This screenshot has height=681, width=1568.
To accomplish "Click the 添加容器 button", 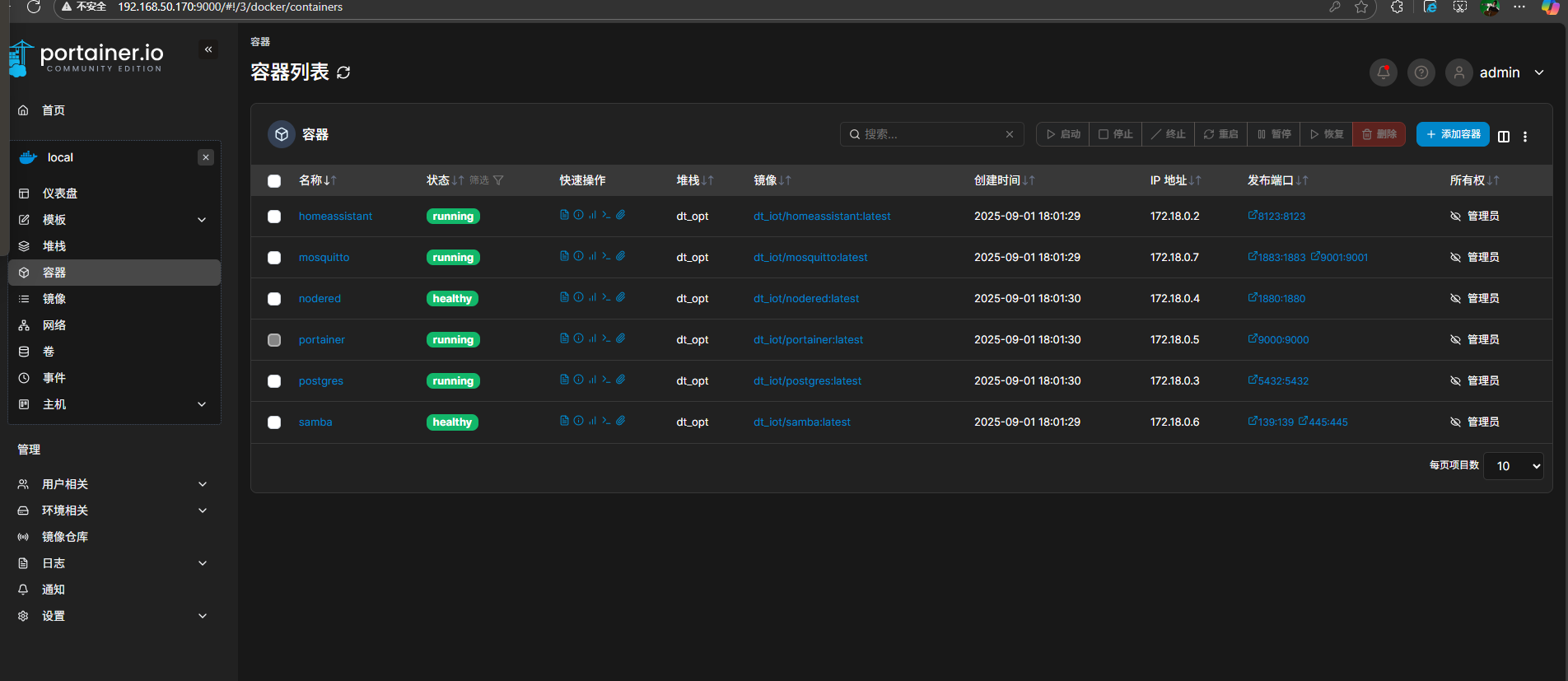I will tap(1453, 134).
